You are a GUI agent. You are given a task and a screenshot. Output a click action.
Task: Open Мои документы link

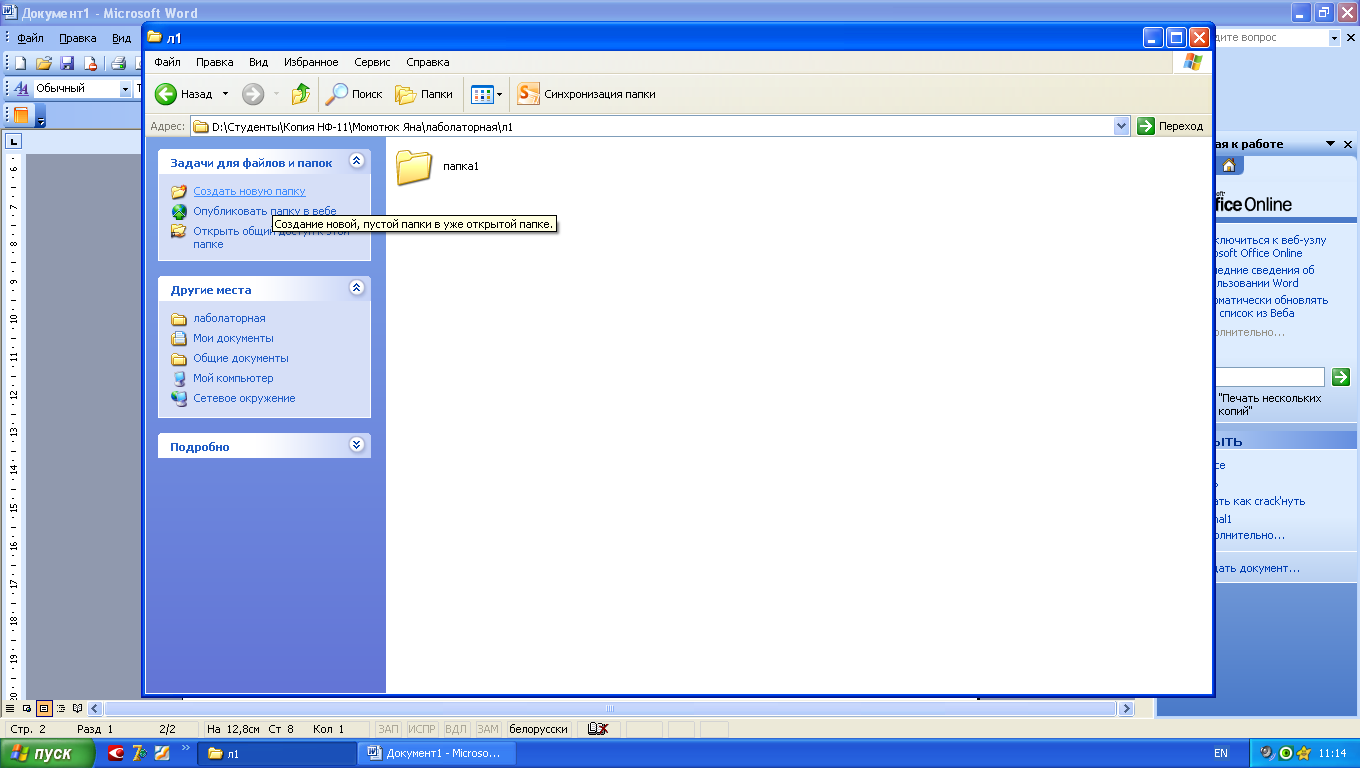[x=233, y=338]
